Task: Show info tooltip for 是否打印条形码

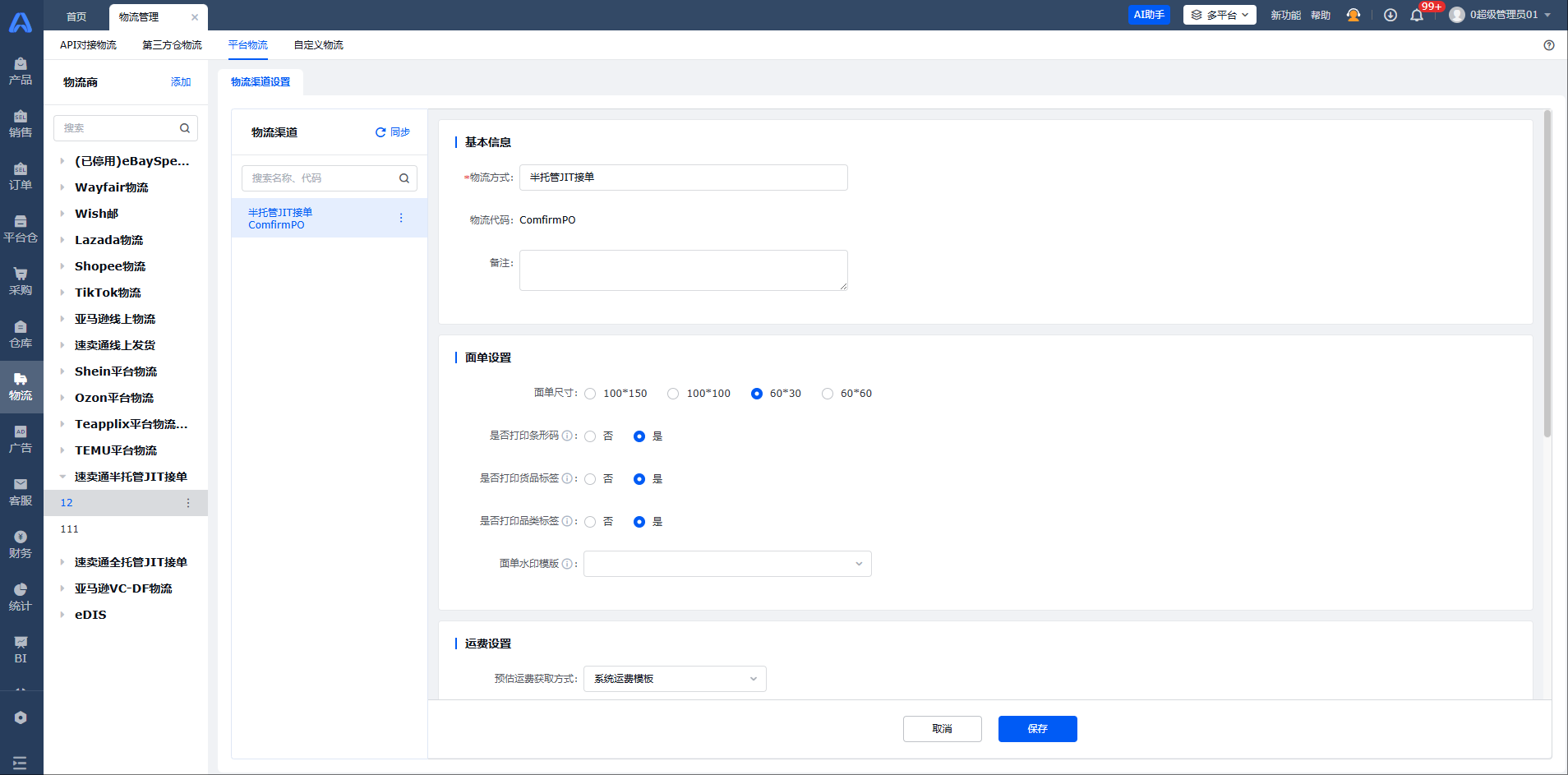Action: click(x=567, y=436)
